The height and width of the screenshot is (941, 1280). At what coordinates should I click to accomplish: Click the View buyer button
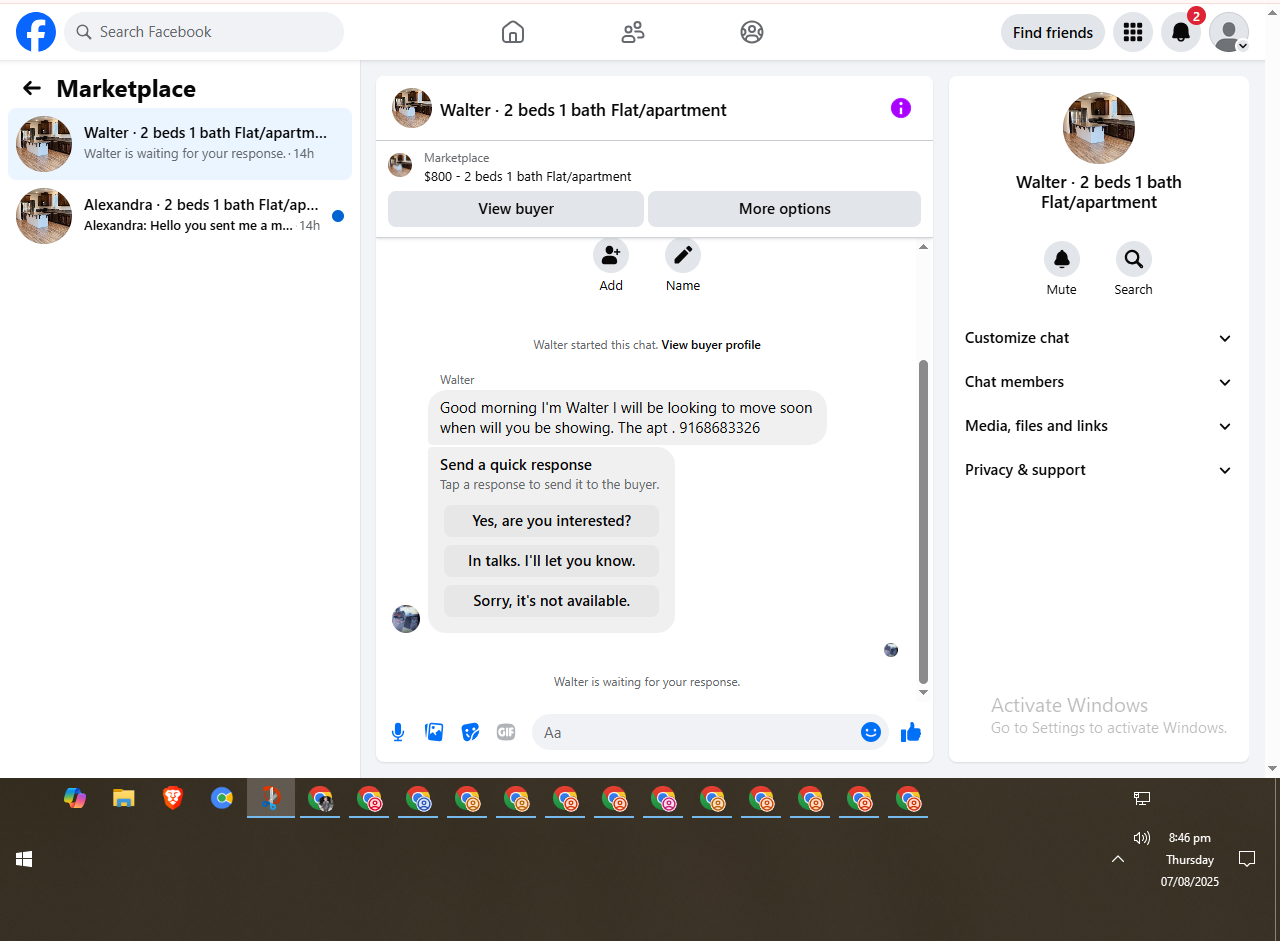pyautogui.click(x=516, y=209)
